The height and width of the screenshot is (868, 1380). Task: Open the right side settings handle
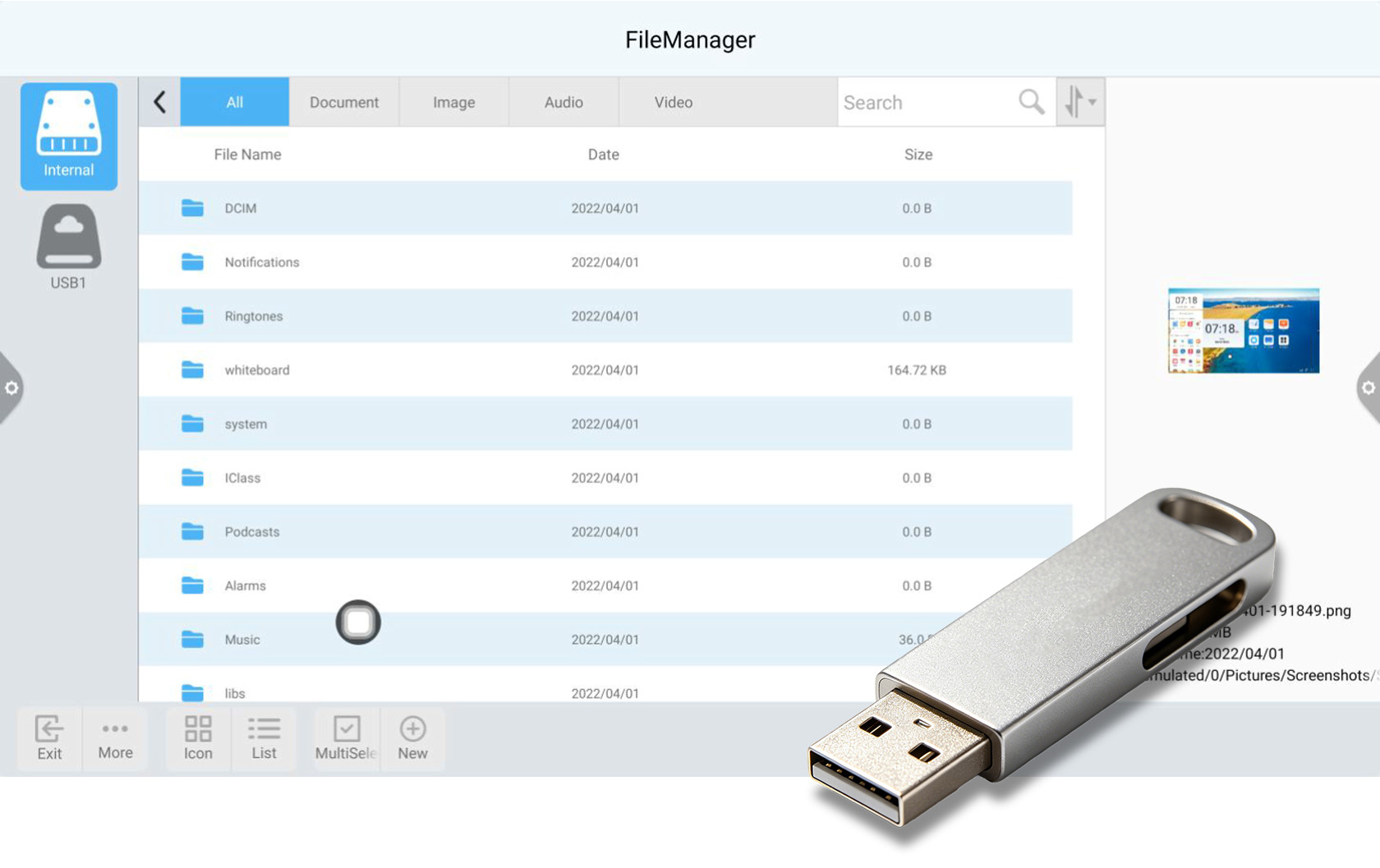click(1368, 388)
